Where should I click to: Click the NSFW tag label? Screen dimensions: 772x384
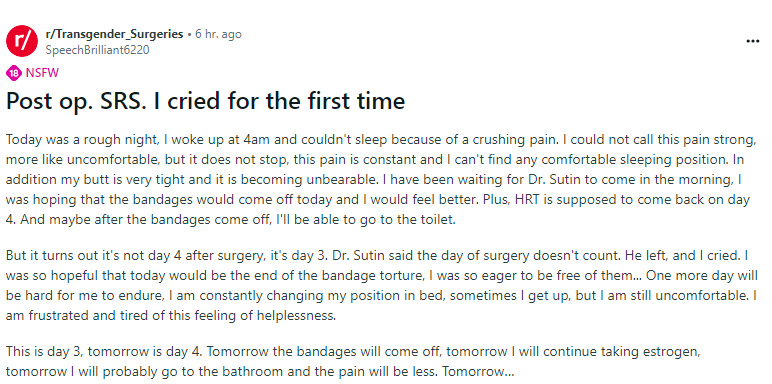42,73
